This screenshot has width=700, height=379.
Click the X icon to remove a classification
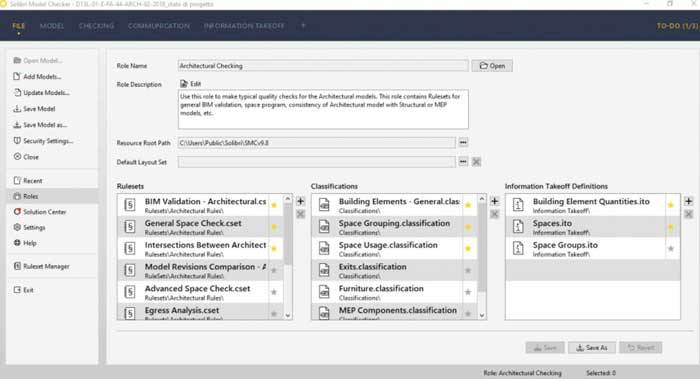coord(495,214)
